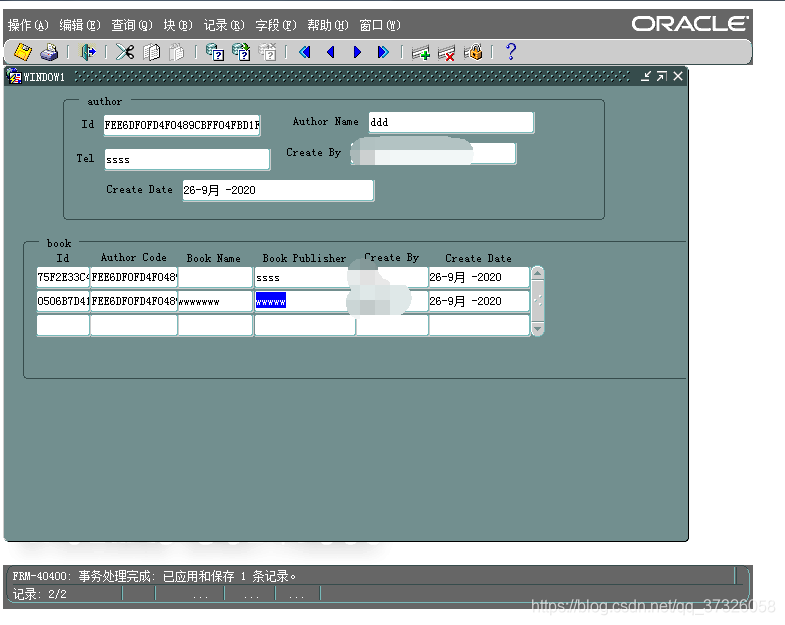Image resolution: width=785 pixels, height=625 pixels.
Task: Click the book grid scrollbar thumb
Action: [538, 301]
